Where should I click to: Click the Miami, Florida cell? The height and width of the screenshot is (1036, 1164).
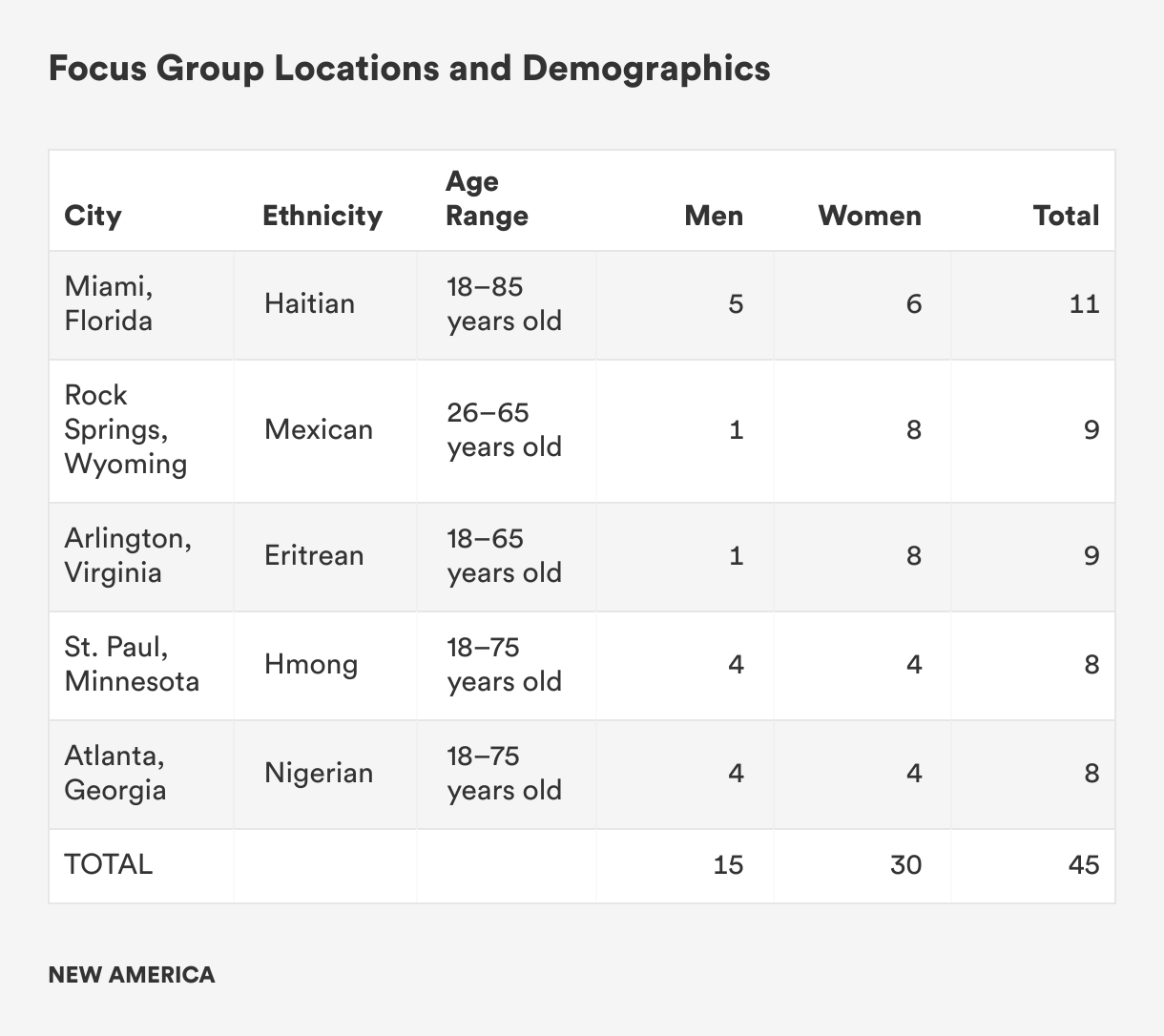coord(109,303)
